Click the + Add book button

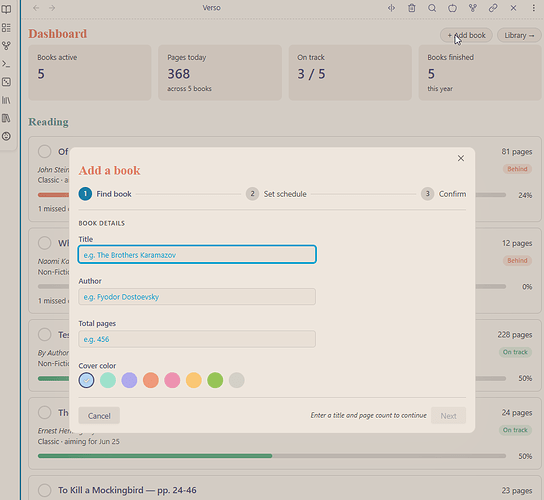coord(466,35)
